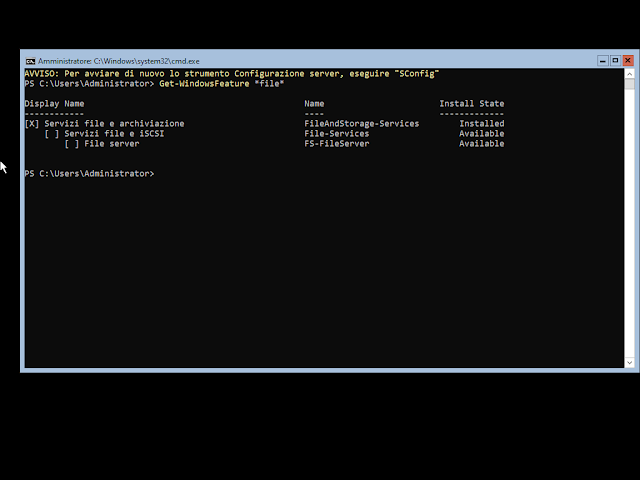Click the 'File server' row text
Screen dimensions: 640x480
(112, 144)
